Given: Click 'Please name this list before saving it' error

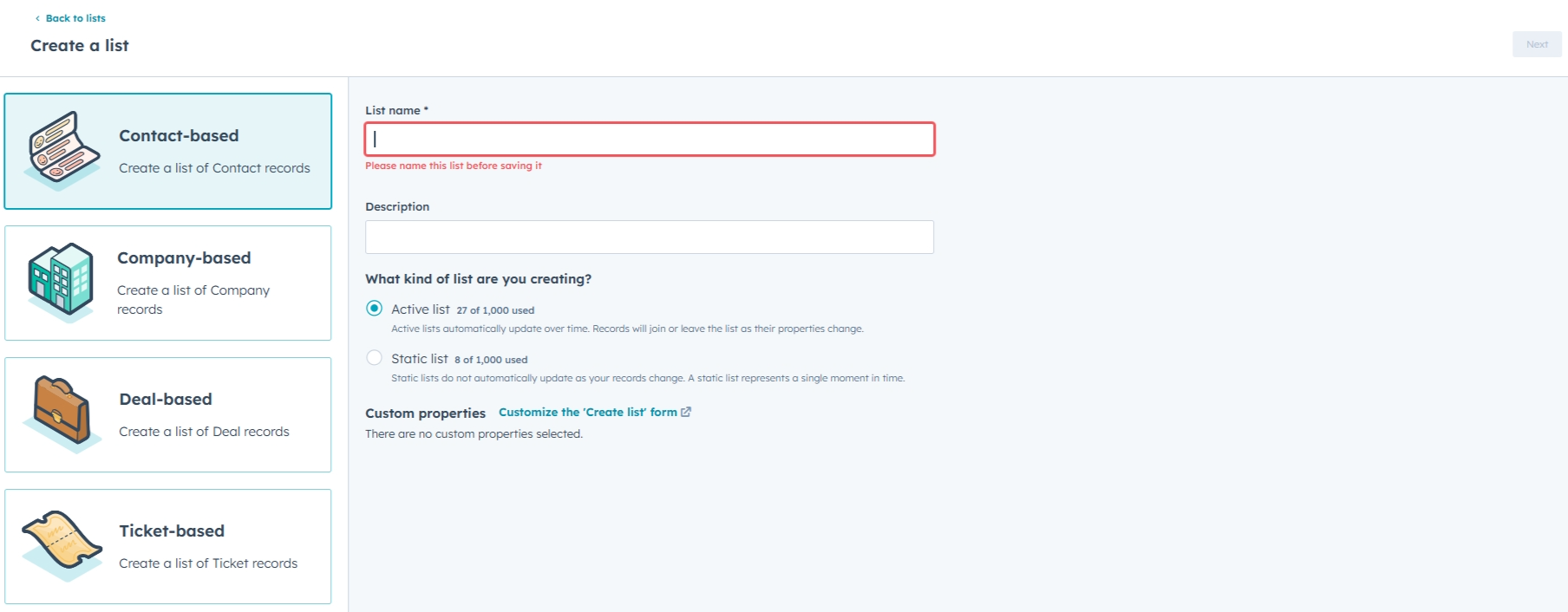Looking at the screenshot, I should (454, 166).
